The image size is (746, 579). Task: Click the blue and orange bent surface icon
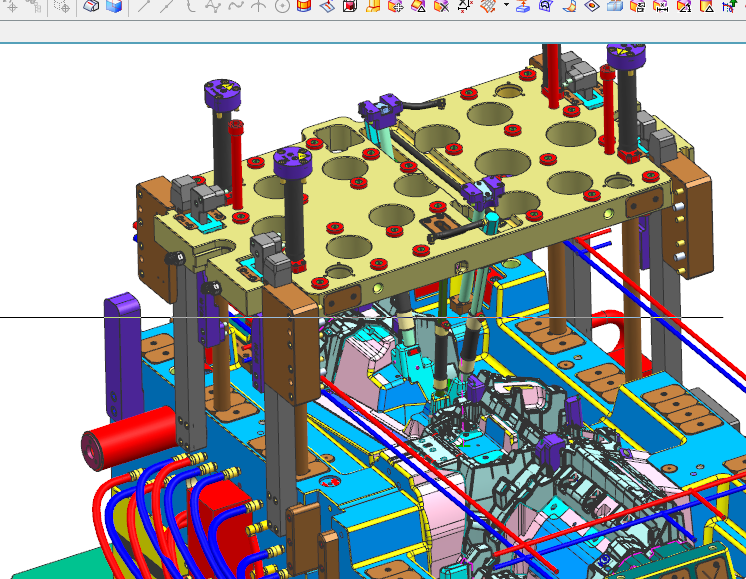pyautogui.click(x=569, y=6)
